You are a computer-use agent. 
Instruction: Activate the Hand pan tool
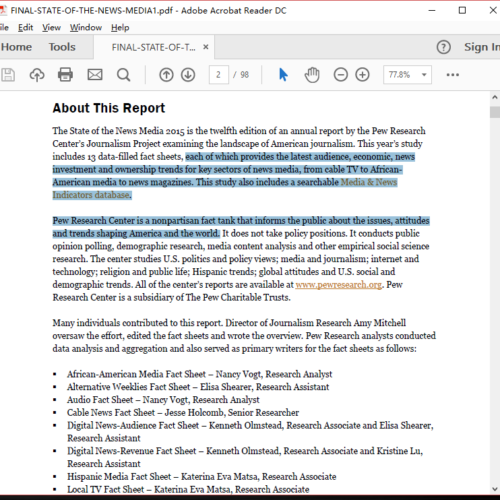click(312, 74)
